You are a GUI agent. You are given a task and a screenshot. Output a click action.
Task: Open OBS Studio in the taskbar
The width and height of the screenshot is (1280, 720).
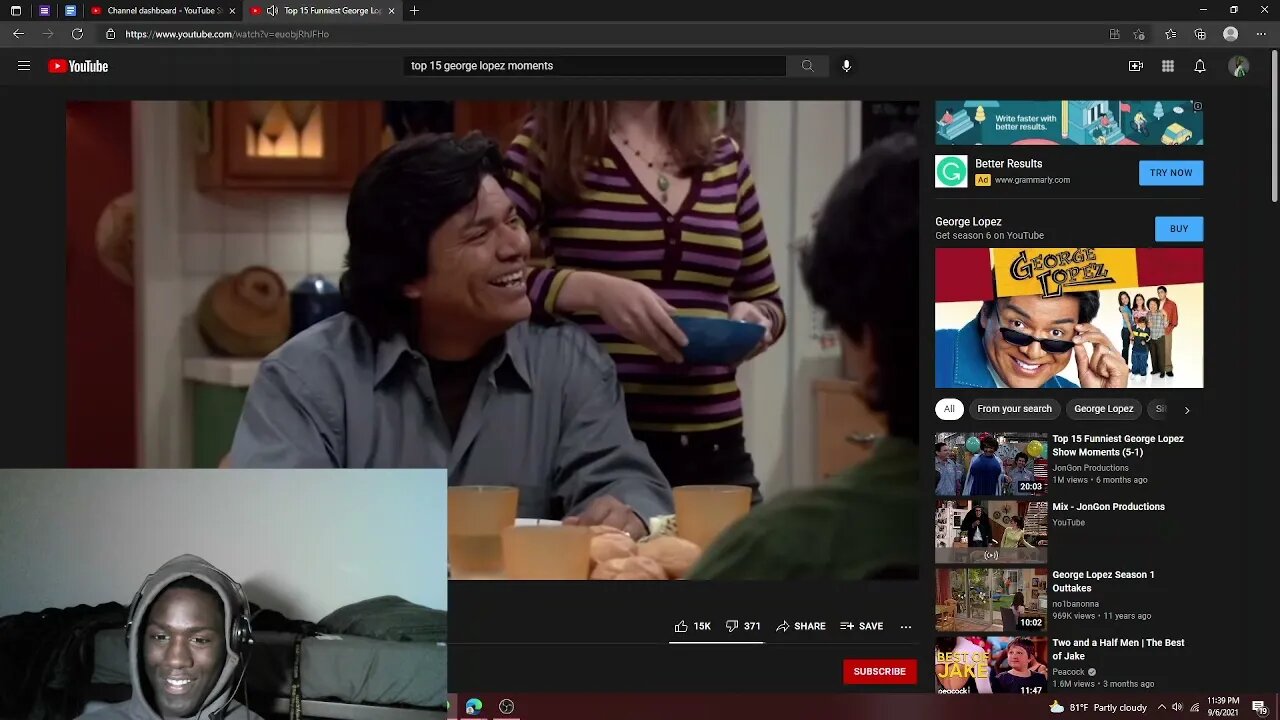click(x=507, y=707)
